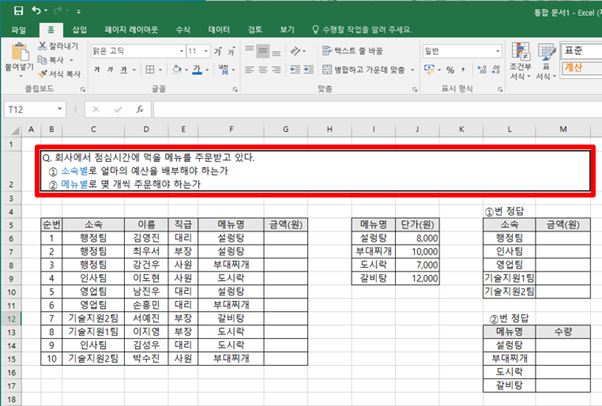Click the fx insert function icon
Image resolution: width=602 pixels, height=406 pixels.
140,110
